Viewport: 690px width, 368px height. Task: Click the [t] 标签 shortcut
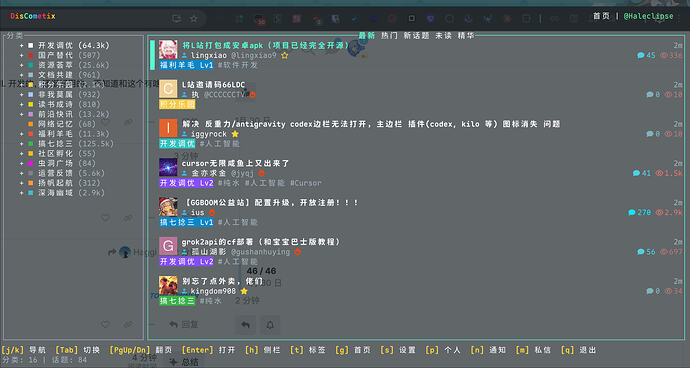[308, 350]
